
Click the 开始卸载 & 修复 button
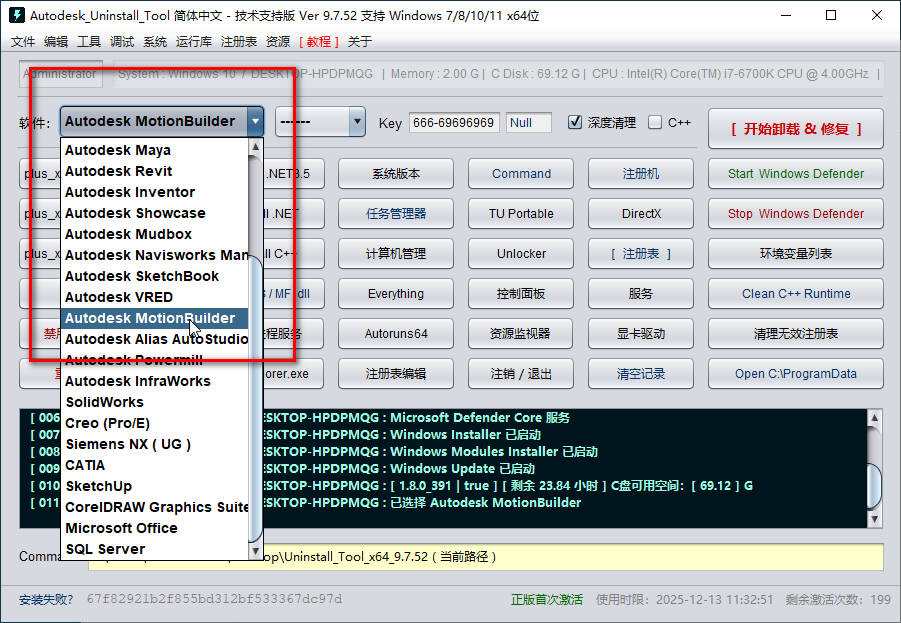[x=796, y=129]
